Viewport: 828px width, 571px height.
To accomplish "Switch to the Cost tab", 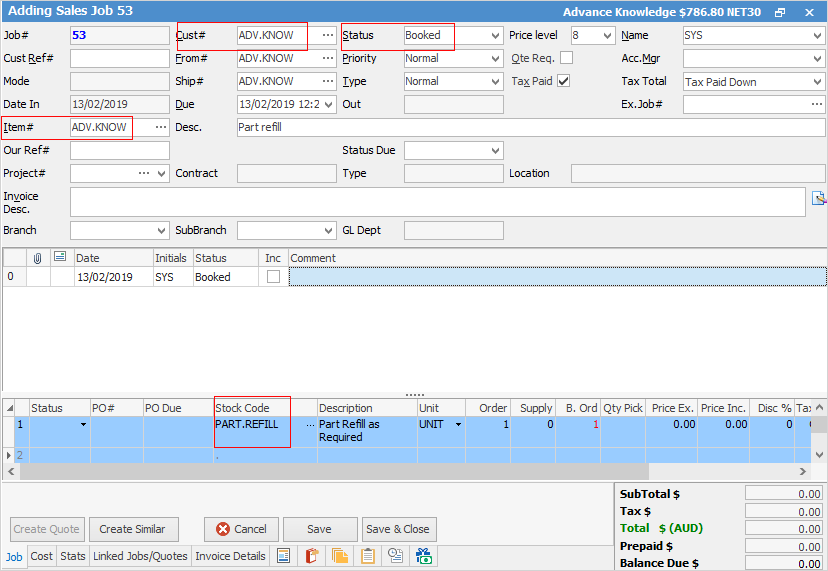I will (x=42, y=556).
